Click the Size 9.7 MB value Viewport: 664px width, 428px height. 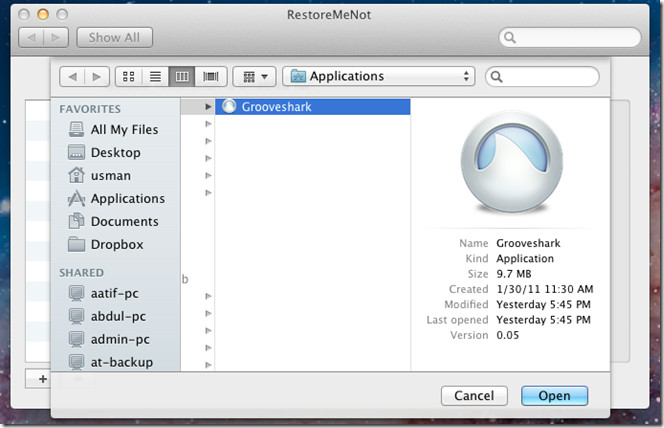pos(514,274)
